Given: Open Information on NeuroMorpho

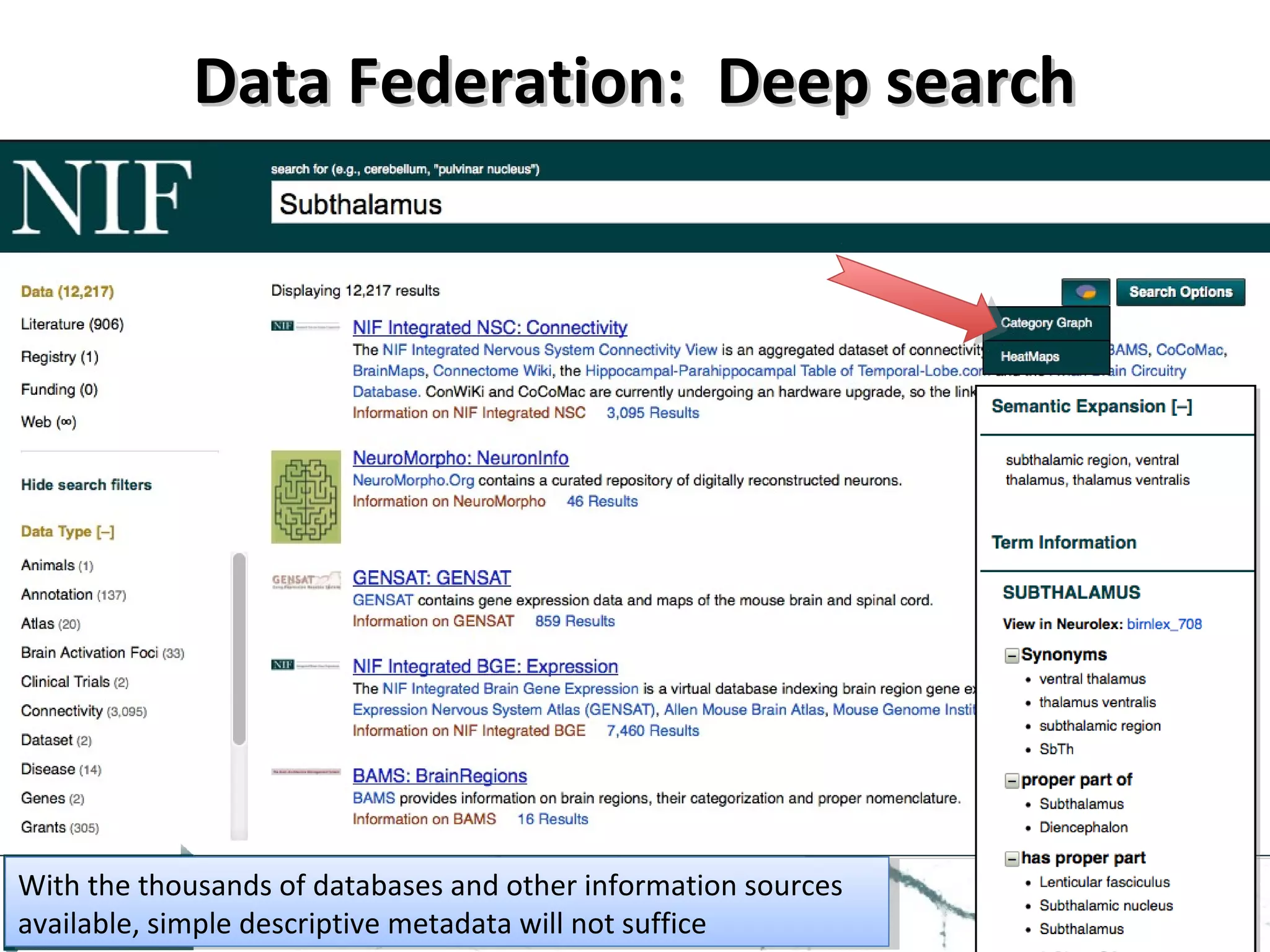Looking at the screenshot, I should tap(449, 501).
